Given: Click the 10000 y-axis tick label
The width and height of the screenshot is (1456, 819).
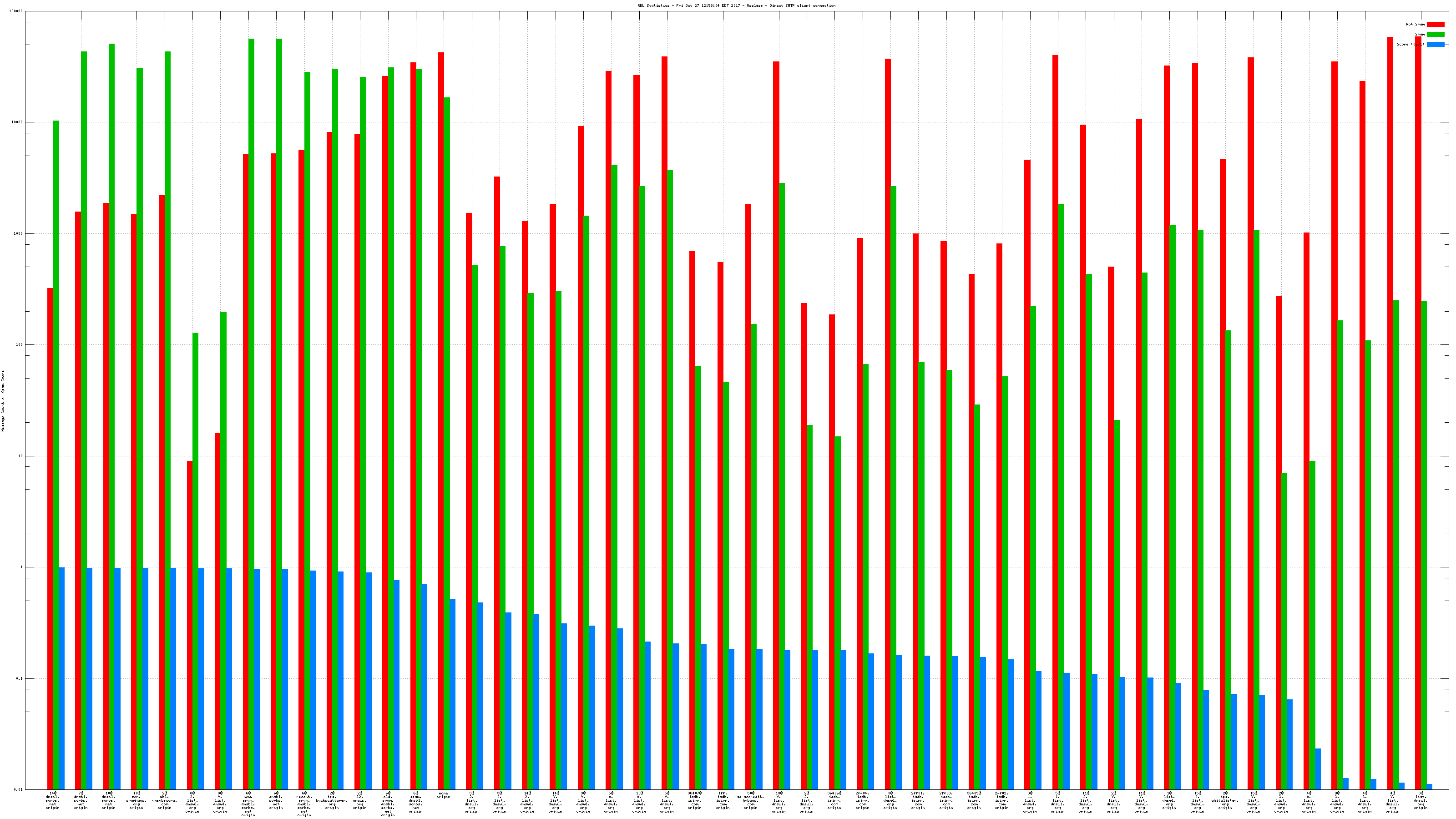Looking at the screenshot, I should (x=17, y=123).
